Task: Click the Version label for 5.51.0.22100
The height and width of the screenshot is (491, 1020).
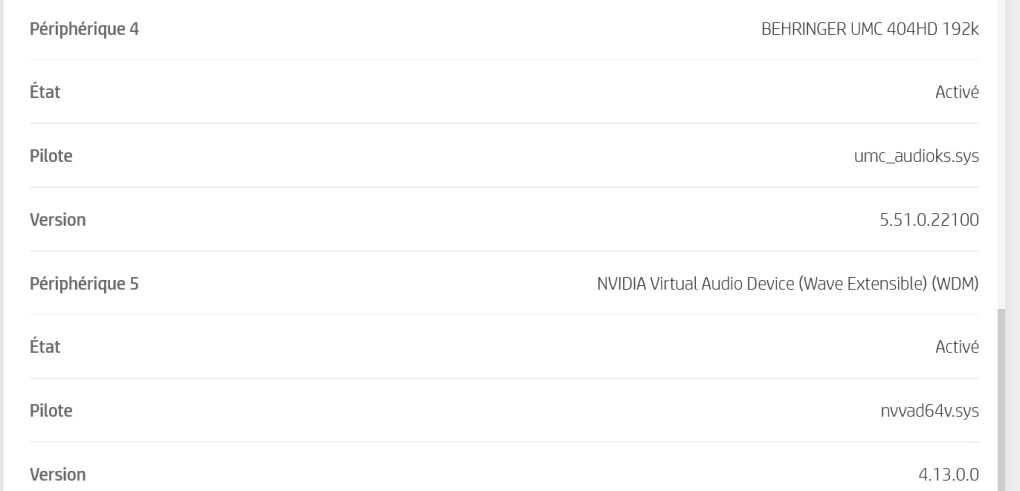Action: 57,219
